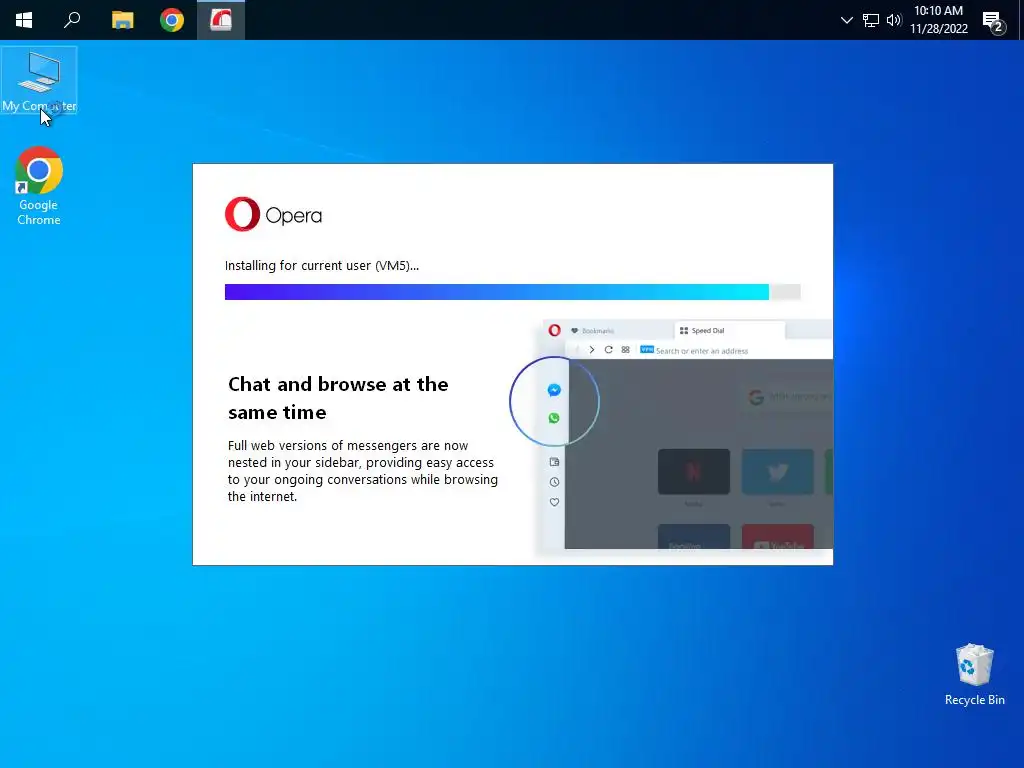Open the taskbar search icon
The height and width of the screenshot is (768, 1024).
(72, 20)
